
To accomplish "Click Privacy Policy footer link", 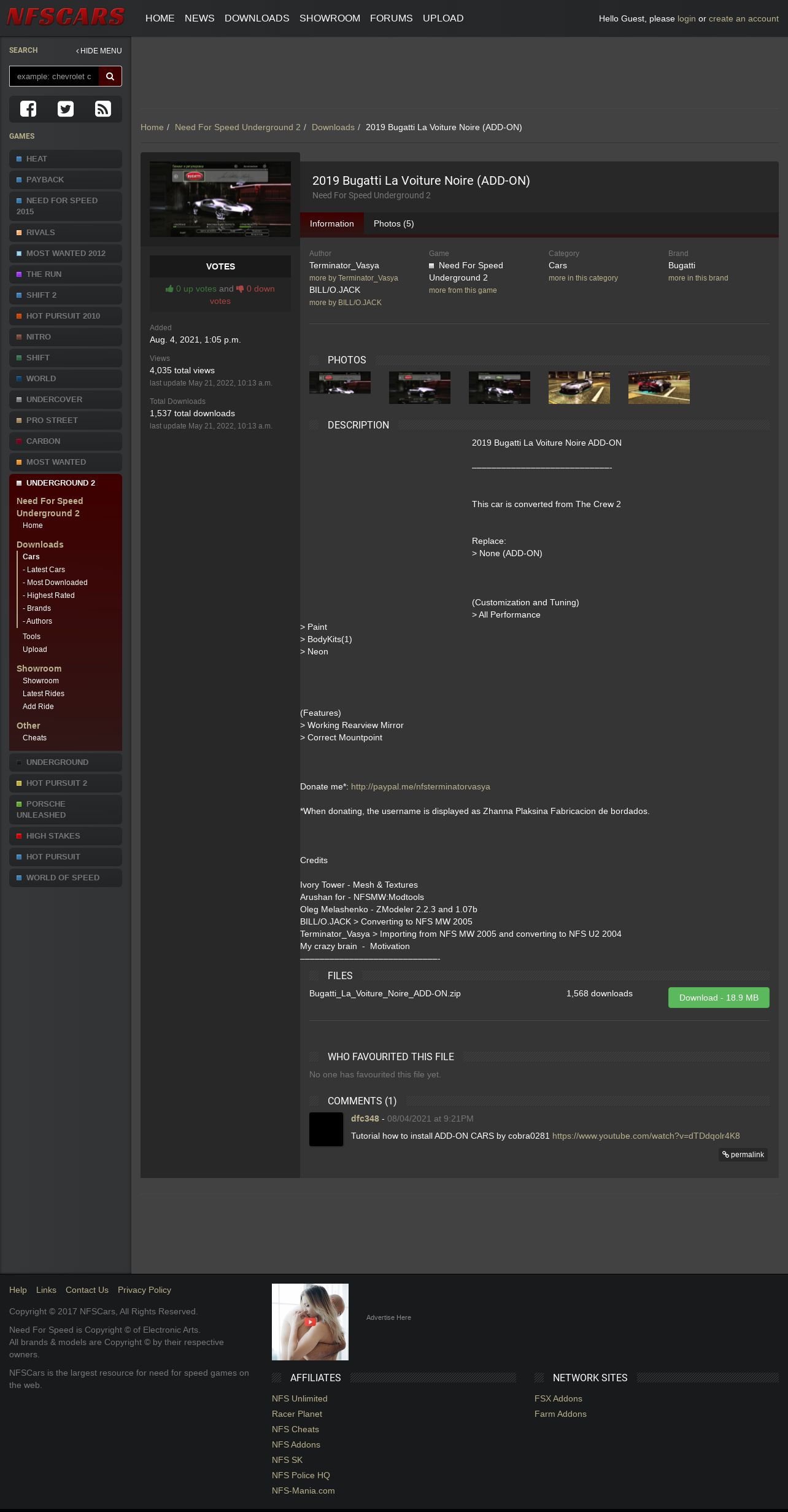I will pos(144,1290).
